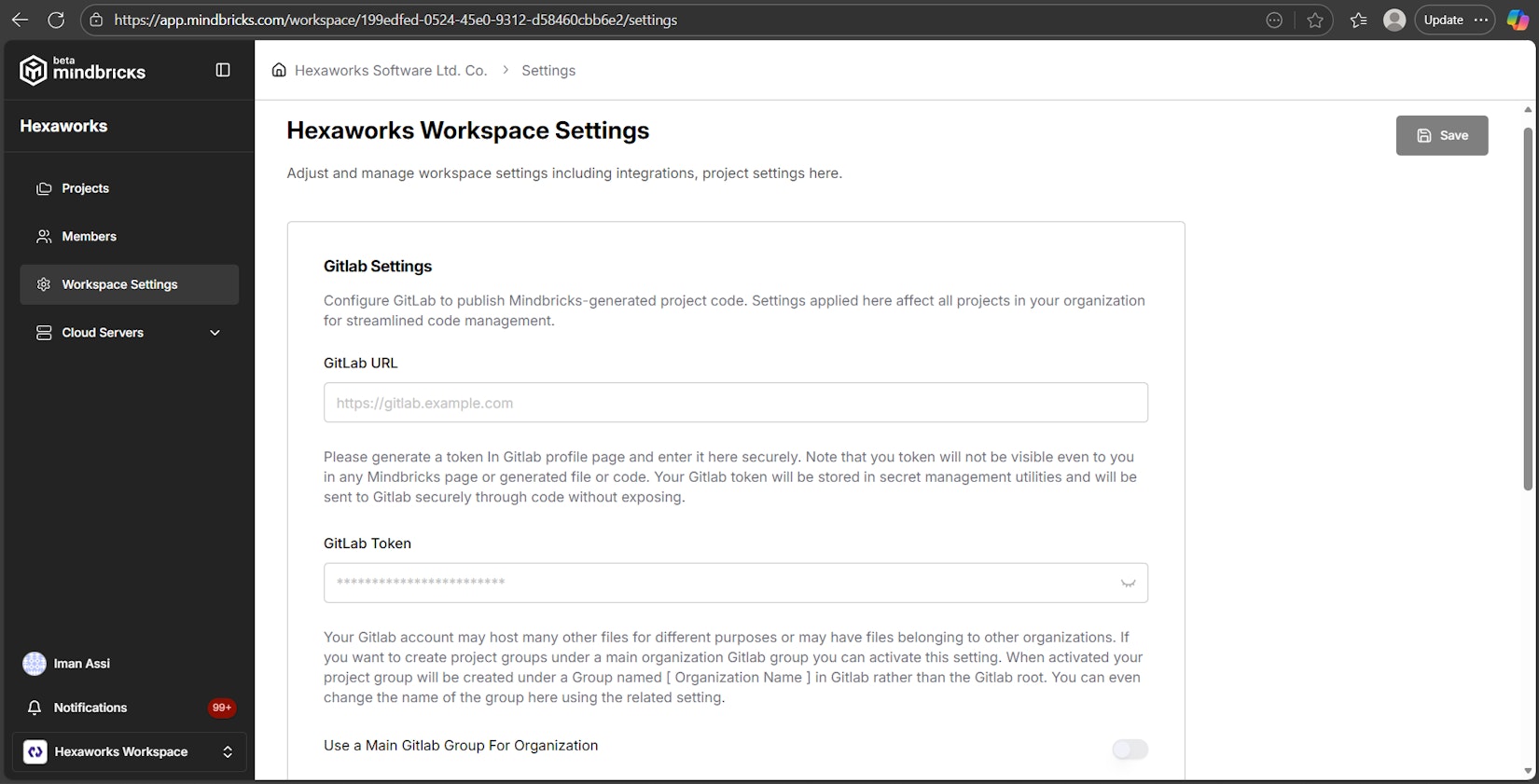Expand the Cloud Servers submenu

215,333
